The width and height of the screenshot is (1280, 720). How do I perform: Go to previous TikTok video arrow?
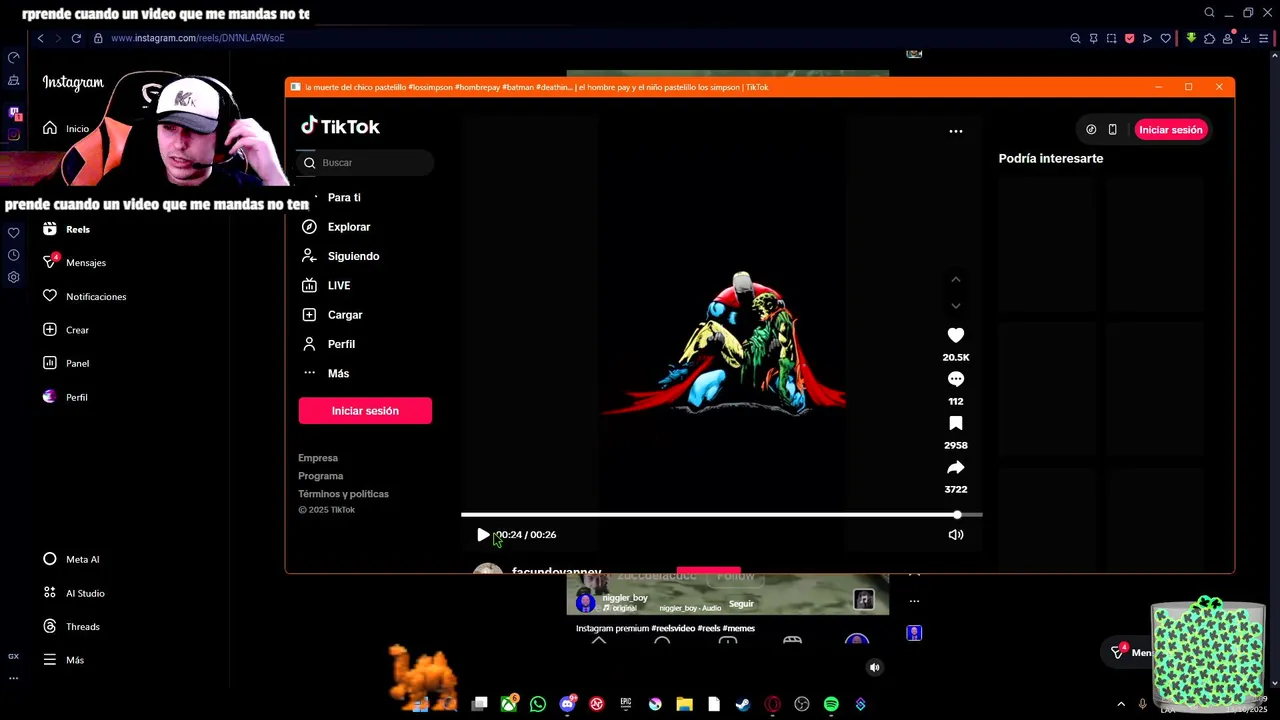956,280
